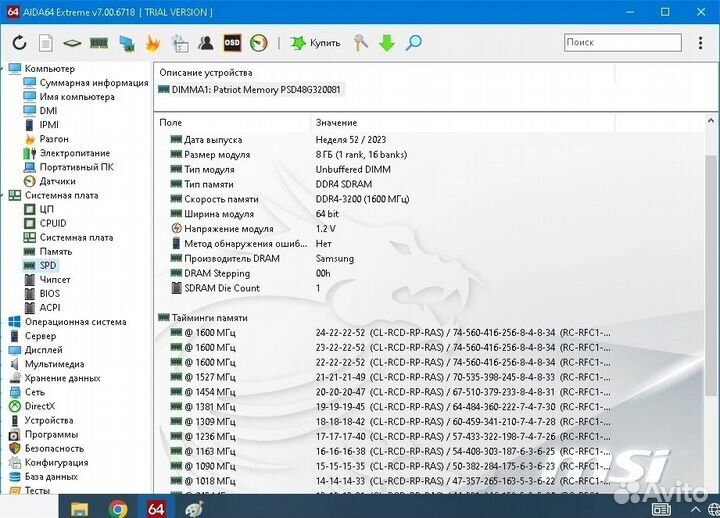
Task: Select DirectX in the left tree
Action: coord(39,406)
